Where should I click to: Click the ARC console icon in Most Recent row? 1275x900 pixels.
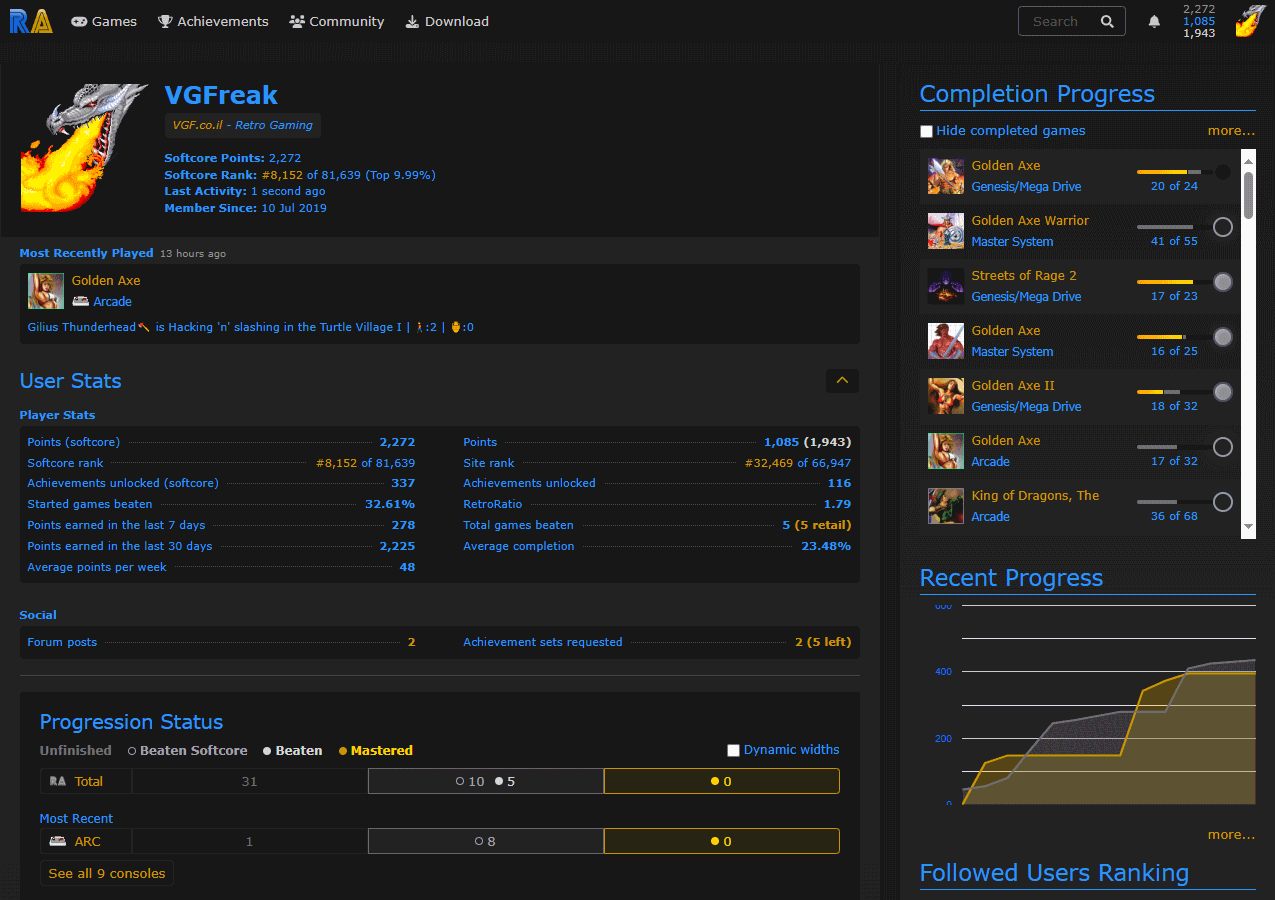(58, 841)
